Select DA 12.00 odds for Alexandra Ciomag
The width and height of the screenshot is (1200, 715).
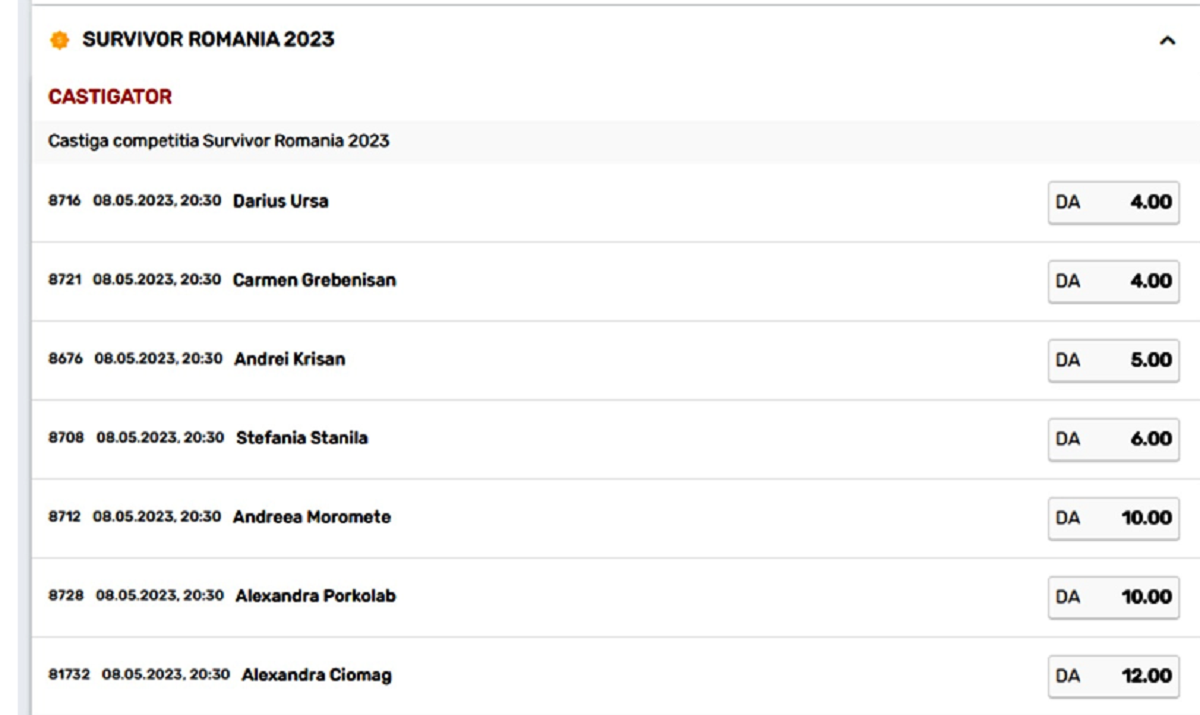pyautogui.click(x=1113, y=676)
